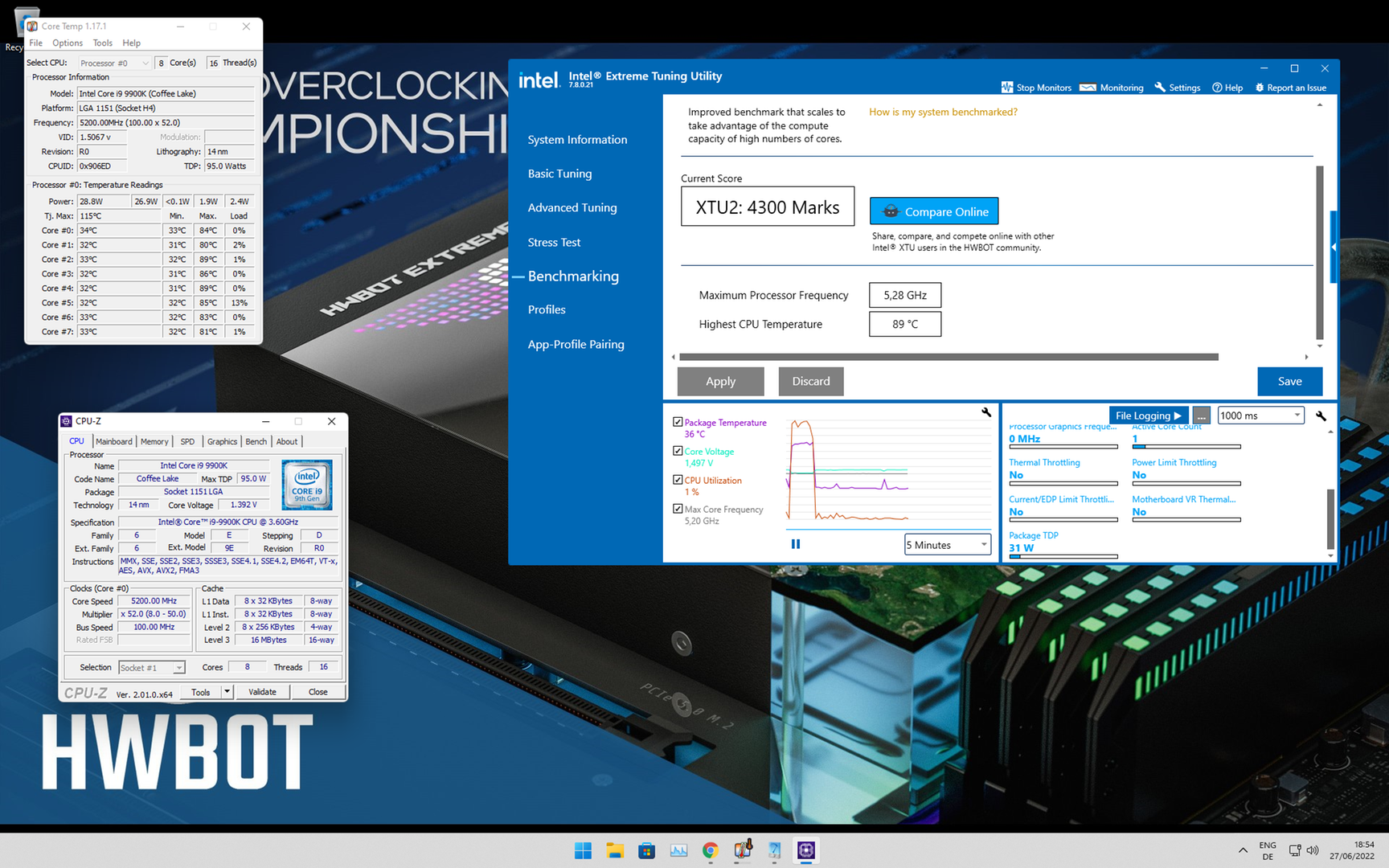
Task: Open monitor panel wrench next to 1000 ms
Action: 1321,416
